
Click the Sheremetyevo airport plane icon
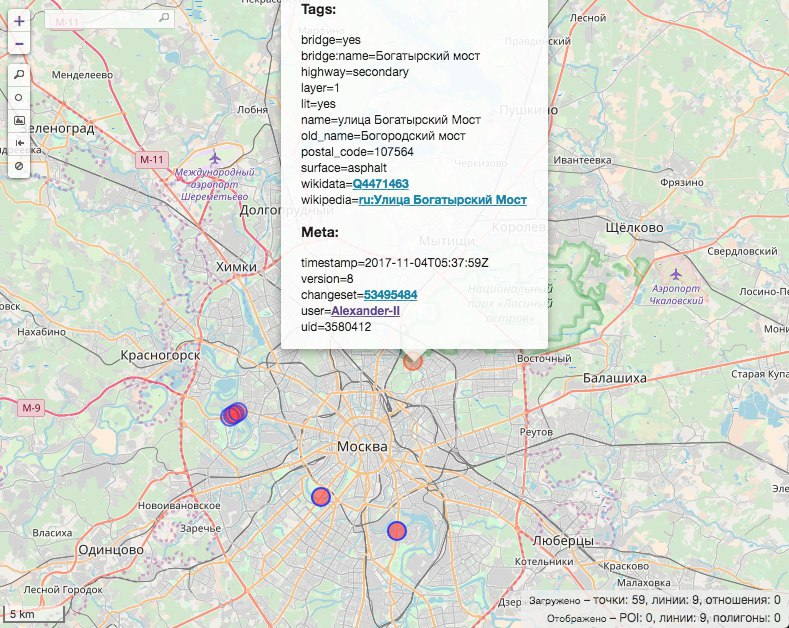coord(215,159)
